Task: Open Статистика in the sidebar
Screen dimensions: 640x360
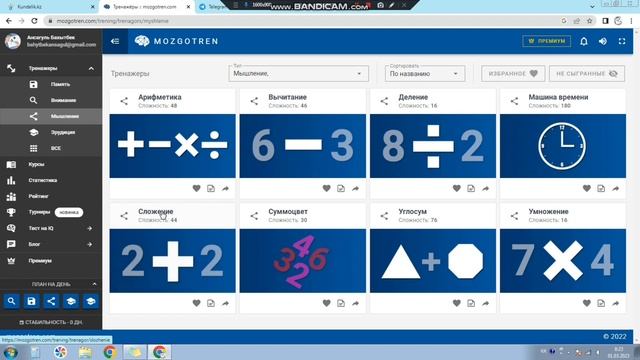Action: (51, 180)
